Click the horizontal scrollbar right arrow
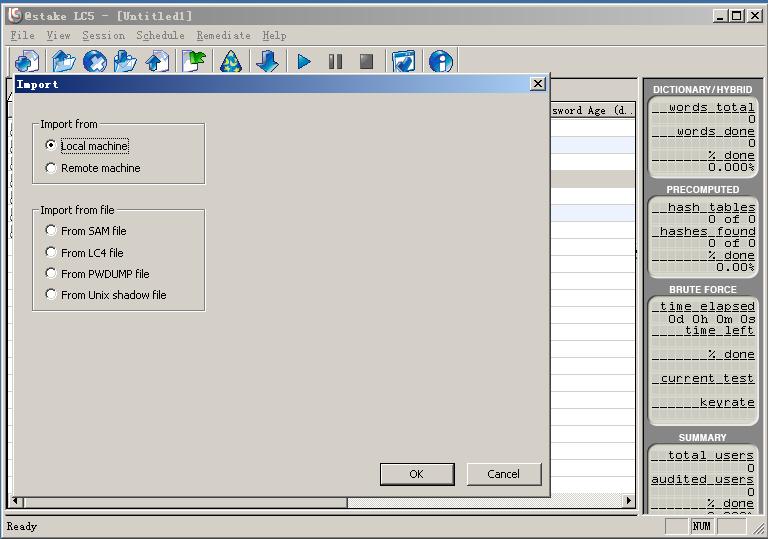Viewport: 768px width, 539px height. (x=628, y=501)
